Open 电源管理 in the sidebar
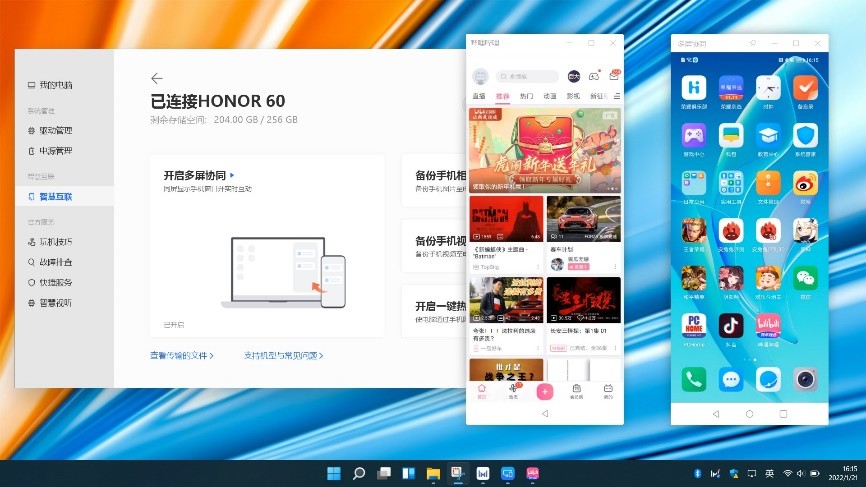866x487 pixels. pyautogui.click(x=56, y=151)
